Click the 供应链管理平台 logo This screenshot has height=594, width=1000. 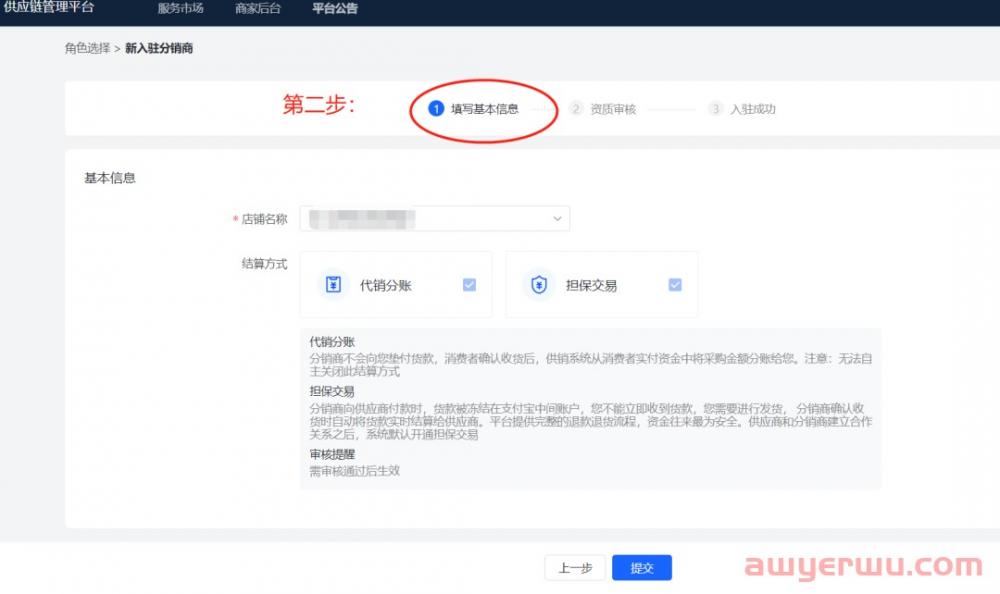coord(49,7)
